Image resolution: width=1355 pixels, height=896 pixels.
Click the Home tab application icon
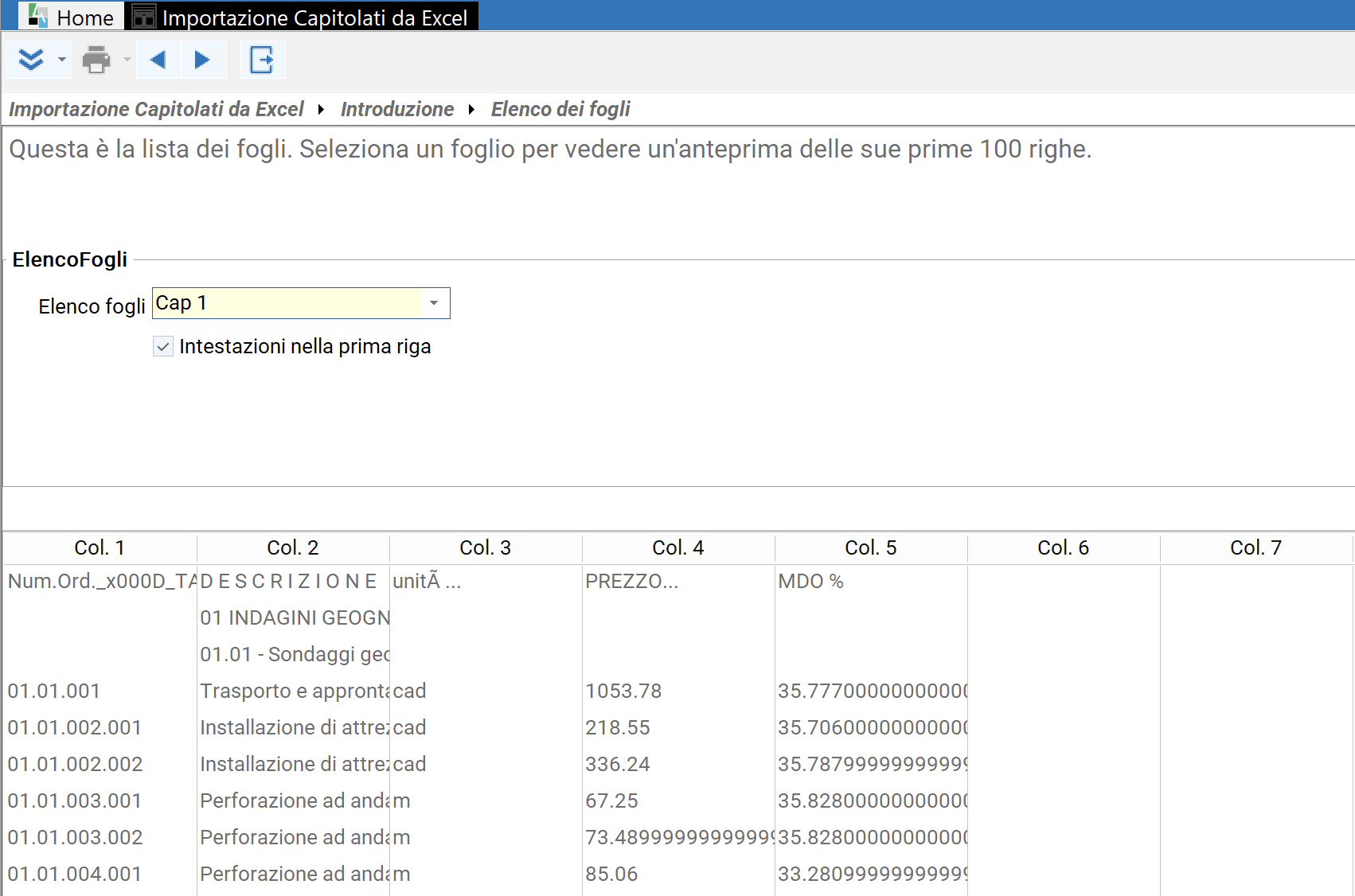coord(37,16)
